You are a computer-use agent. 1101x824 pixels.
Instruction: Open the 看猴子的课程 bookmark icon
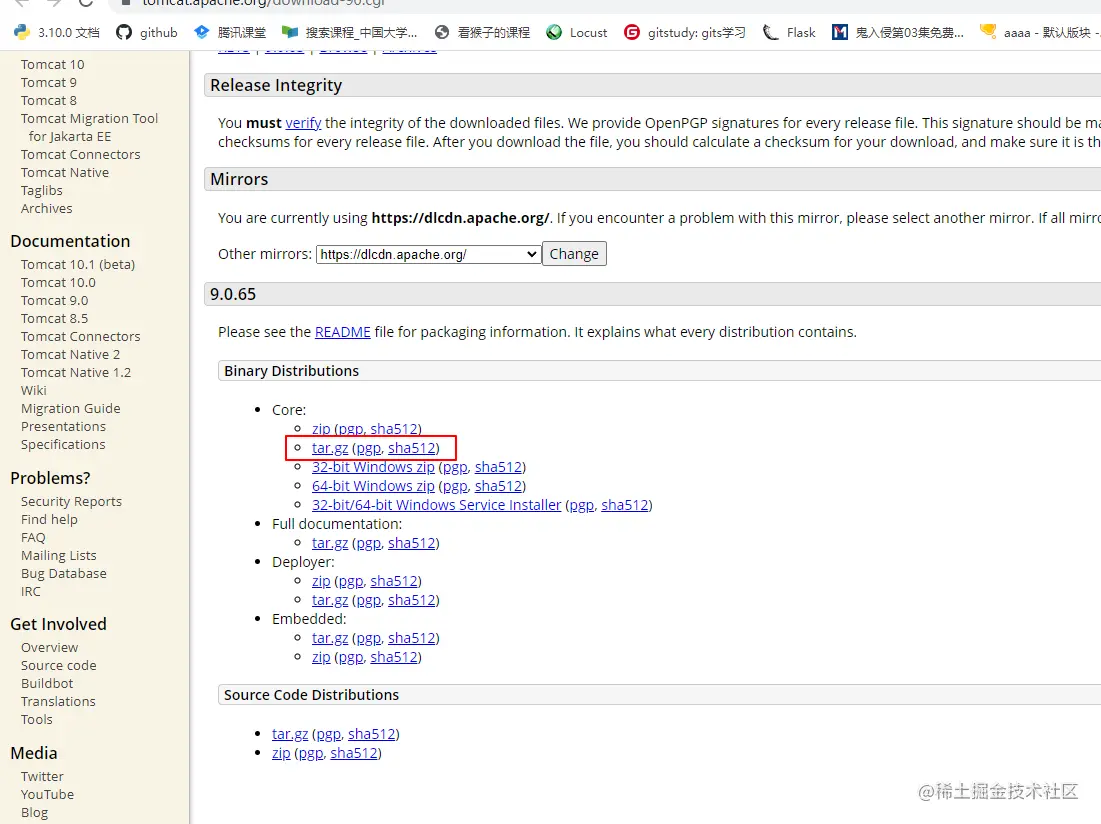442,32
